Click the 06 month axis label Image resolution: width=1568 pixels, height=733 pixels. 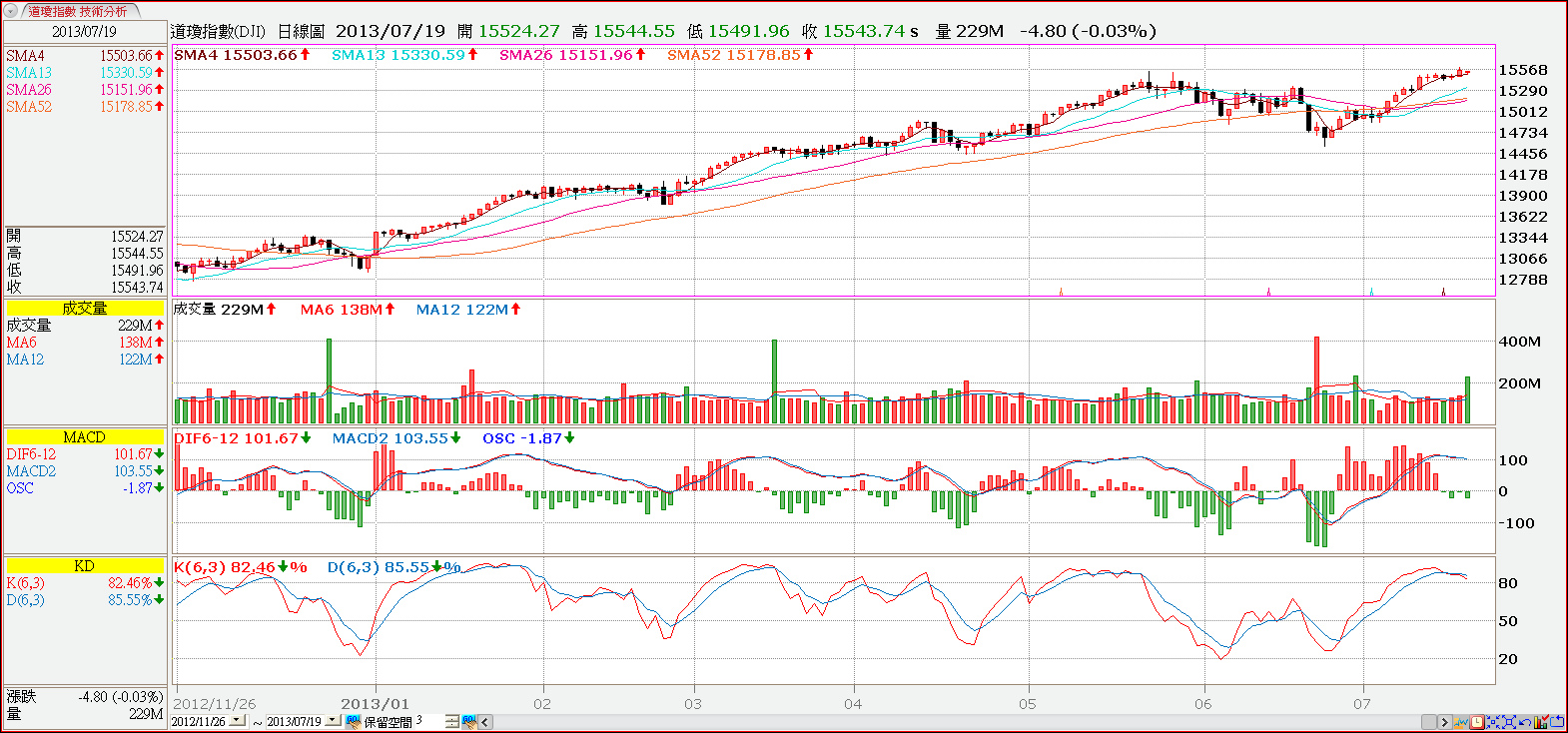1202,704
